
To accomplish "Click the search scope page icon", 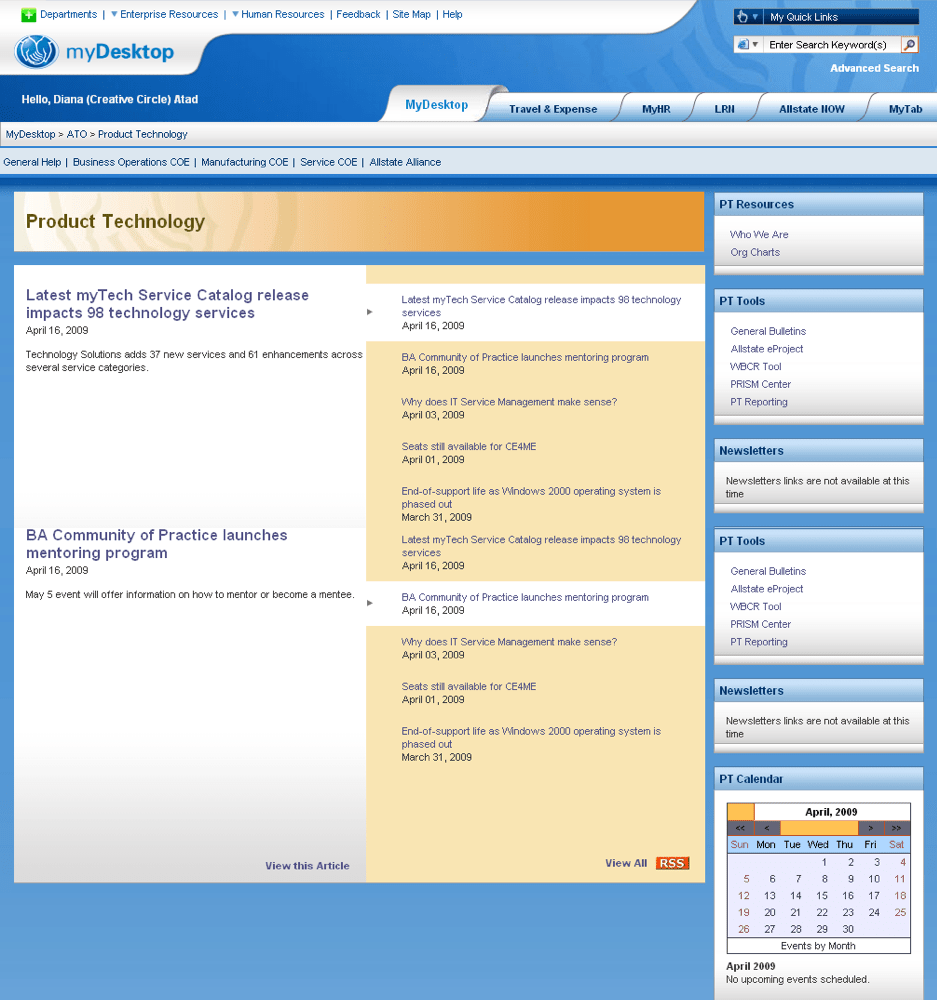I will pyautogui.click(x=743, y=45).
